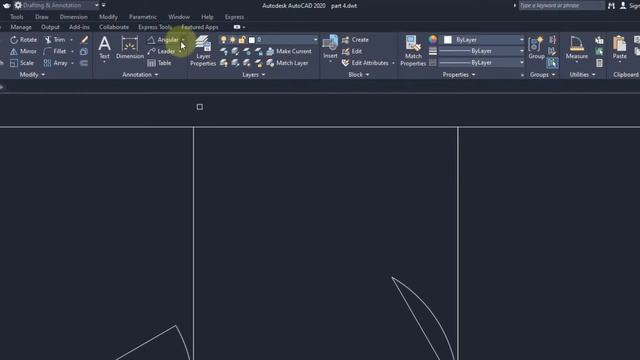Click Make Current layer
640x360 pixels.
289,51
